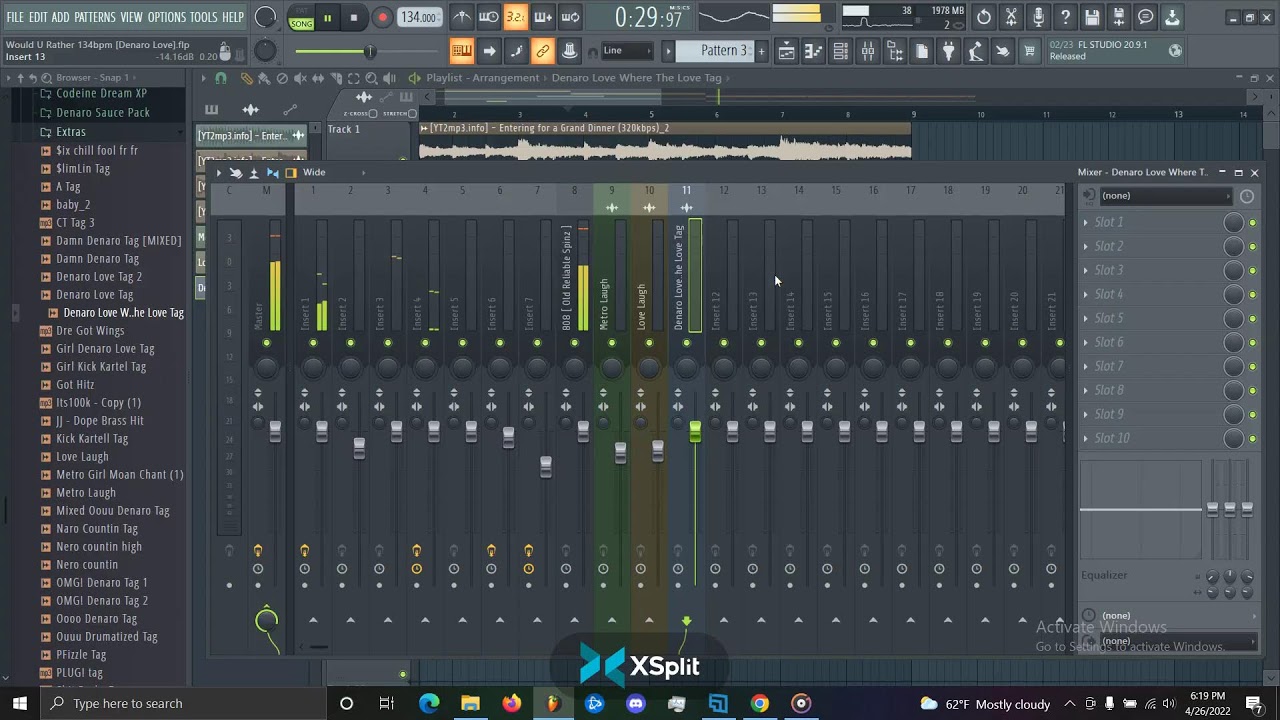Open the Channel rack view icon
Image resolution: width=1280 pixels, height=720 pixels.
coord(840,51)
